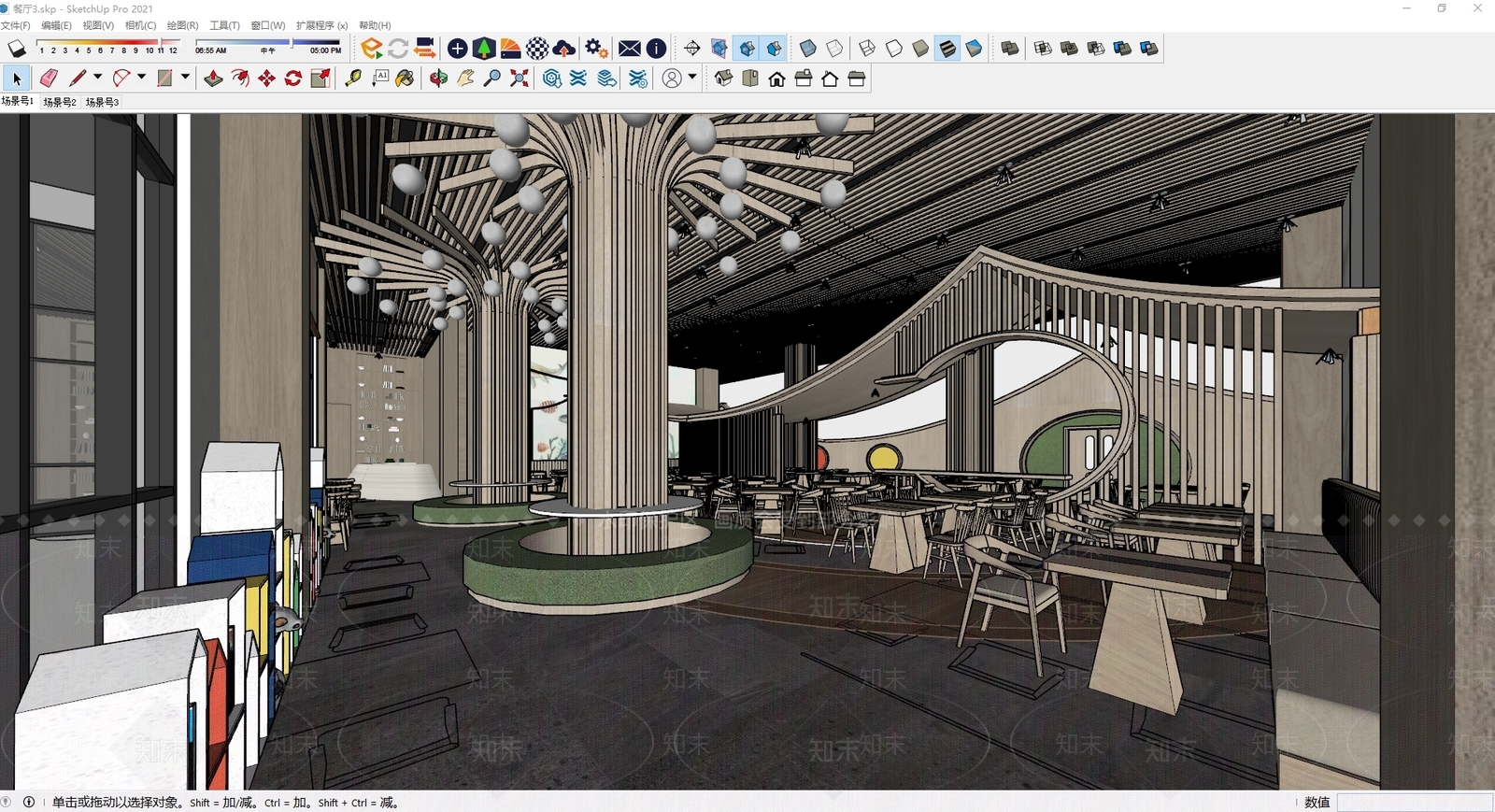This screenshot has height=812, width=1495.
Task: Toggle shadows display on or off
Action: point(17,48)
